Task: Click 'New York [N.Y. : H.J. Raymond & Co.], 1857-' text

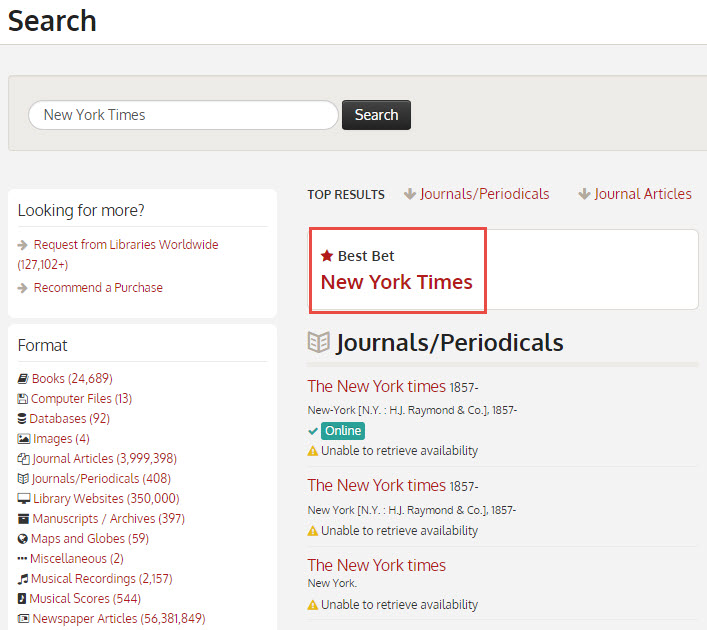Action: [412, 510]
